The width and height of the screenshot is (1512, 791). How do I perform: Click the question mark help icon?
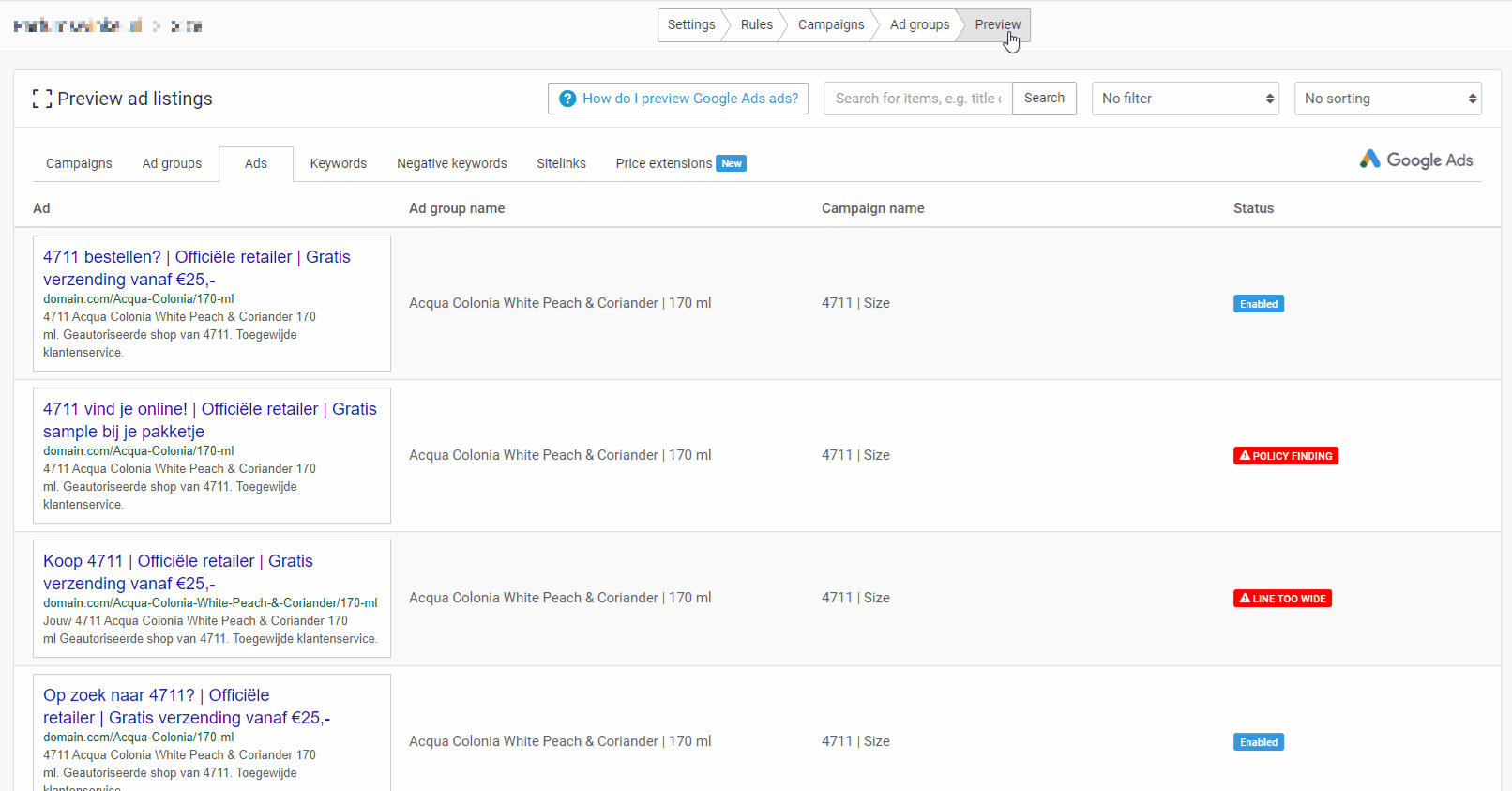[x=567, y=99]
